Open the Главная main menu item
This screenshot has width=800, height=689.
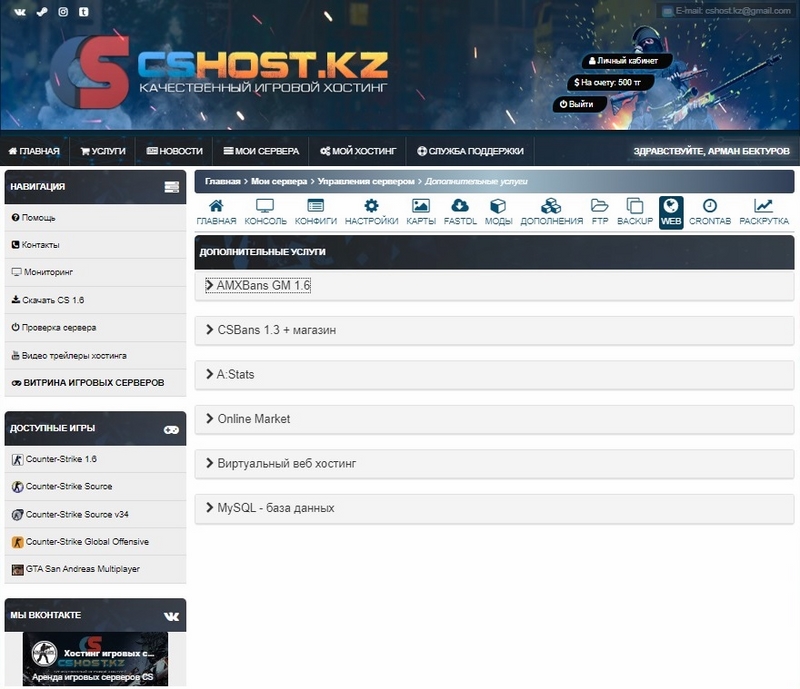[x=34, y=151]
